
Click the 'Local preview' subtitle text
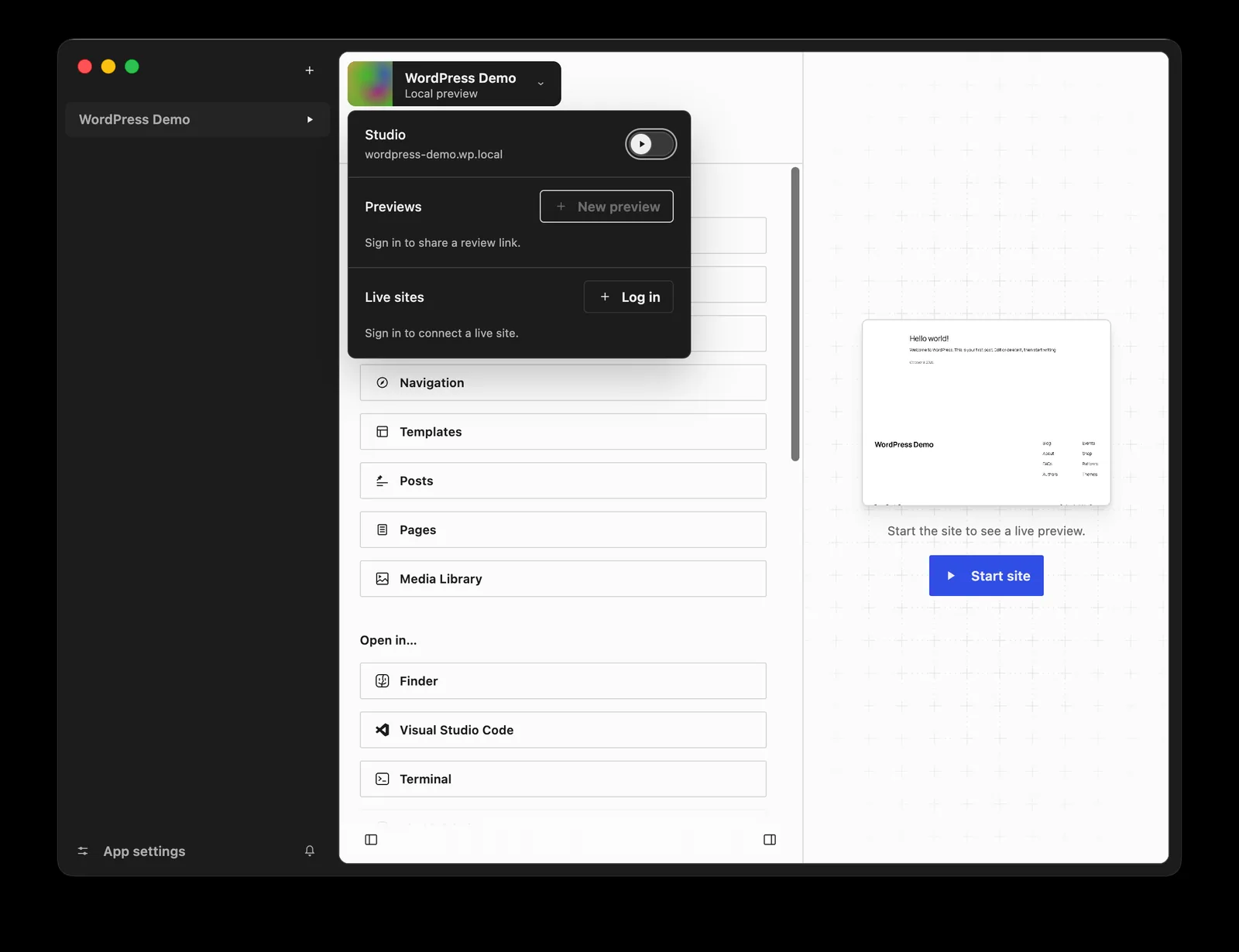point(441,94)
